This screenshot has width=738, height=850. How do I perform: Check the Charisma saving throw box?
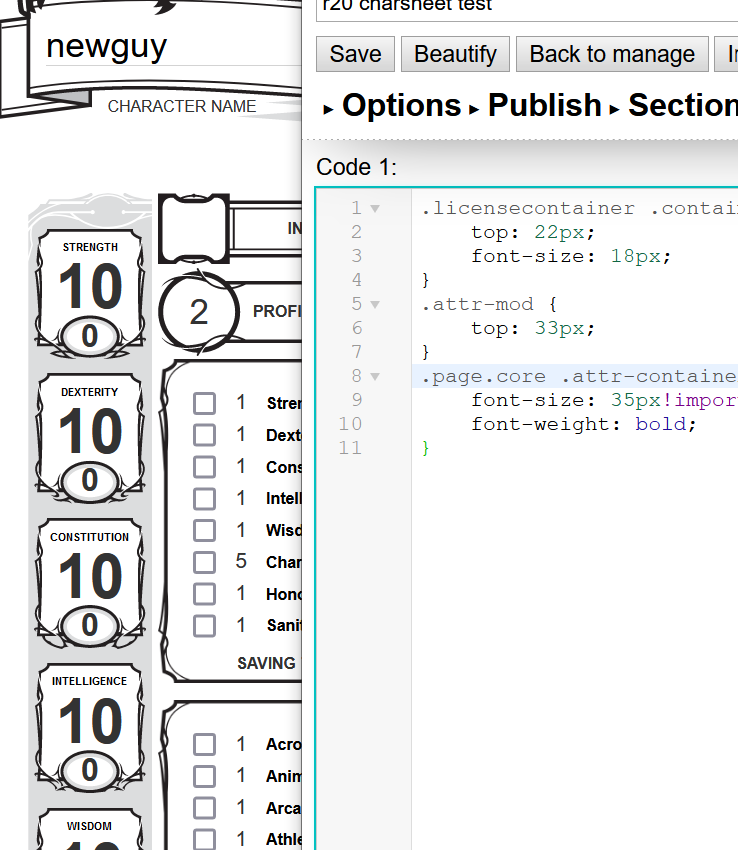coord(205,562)
